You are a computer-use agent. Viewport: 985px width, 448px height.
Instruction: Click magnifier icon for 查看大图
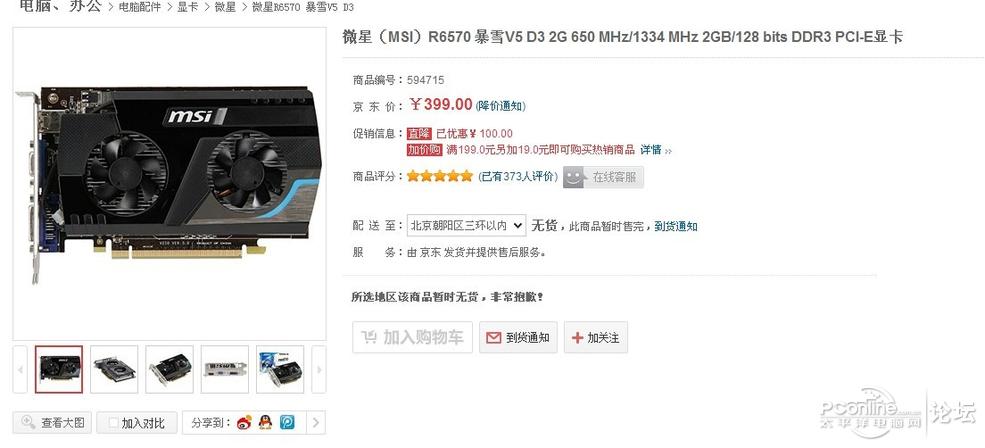(x=28, y=422)
